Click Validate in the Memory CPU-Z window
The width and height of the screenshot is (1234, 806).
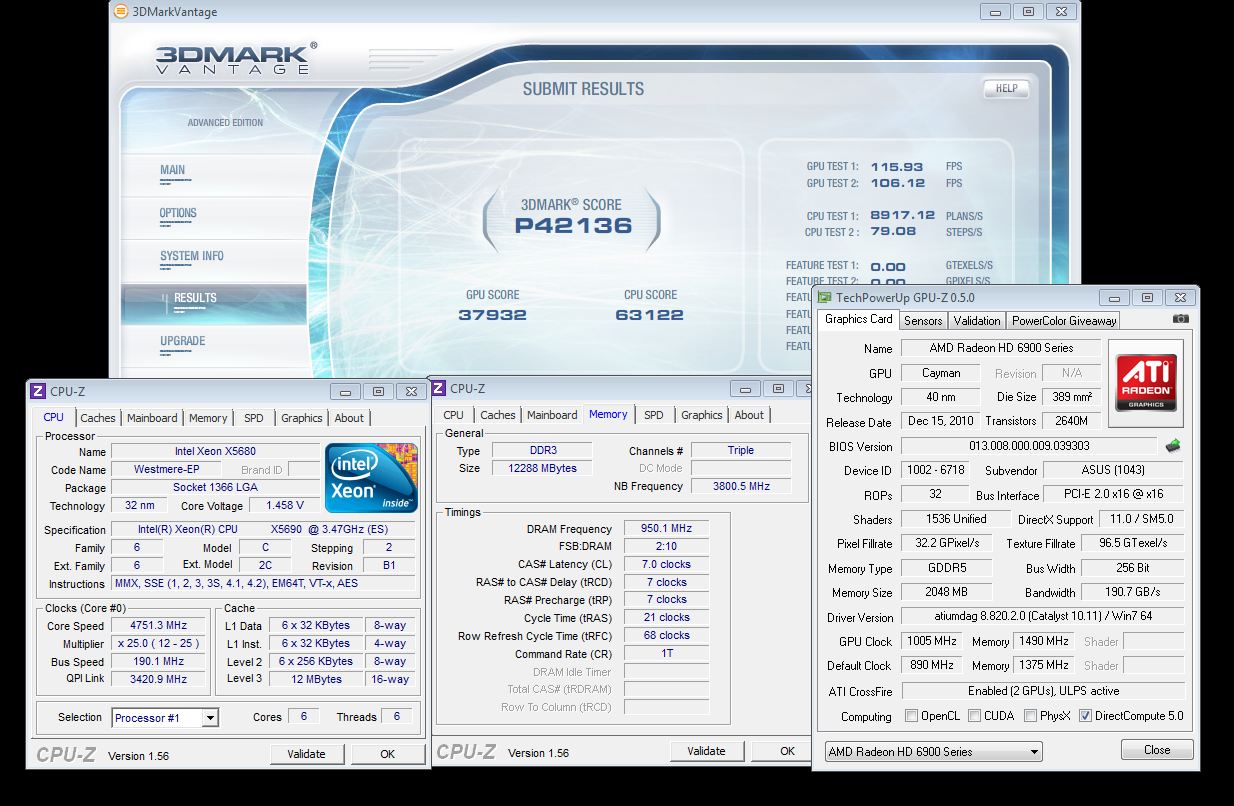(x=706, y=751)
